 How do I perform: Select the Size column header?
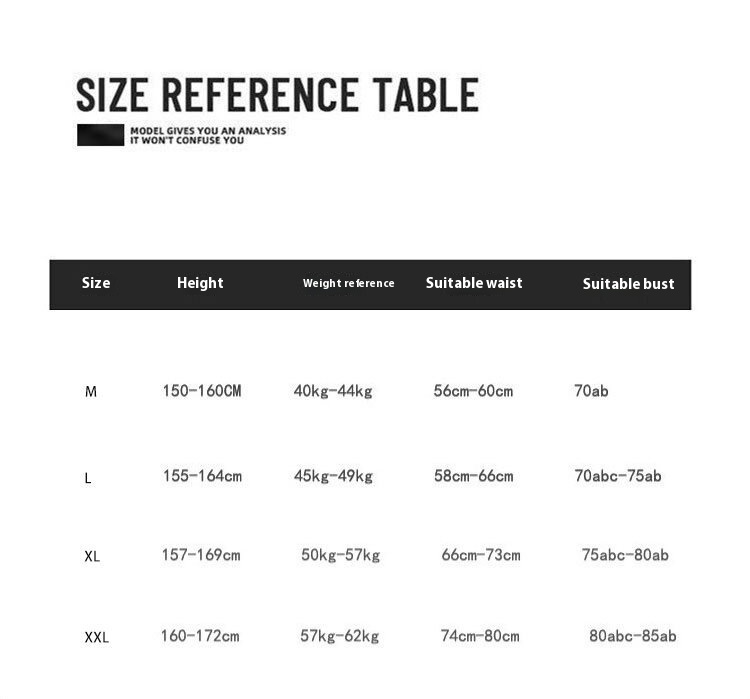96,283
